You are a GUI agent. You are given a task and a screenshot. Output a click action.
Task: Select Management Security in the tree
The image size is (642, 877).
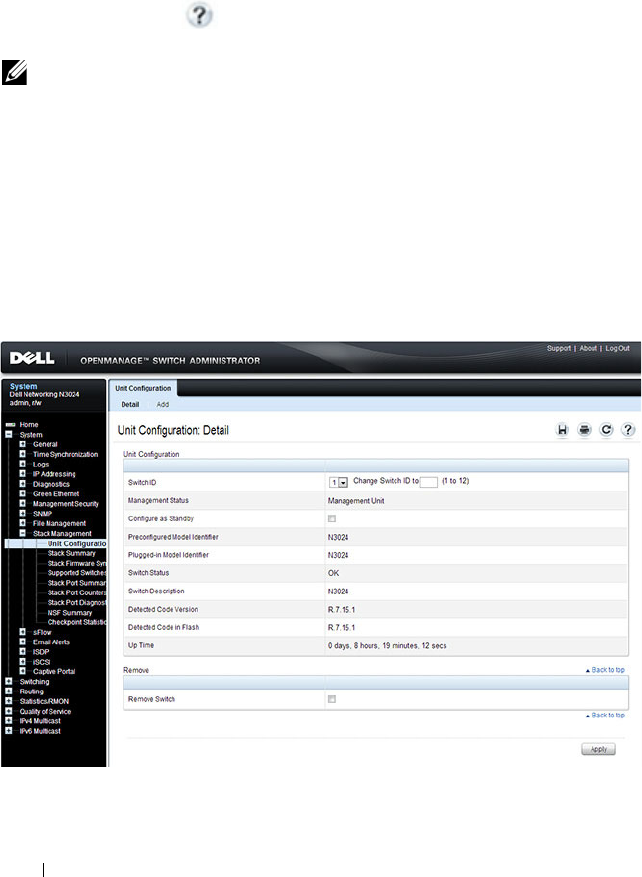(x=65, y=503)
